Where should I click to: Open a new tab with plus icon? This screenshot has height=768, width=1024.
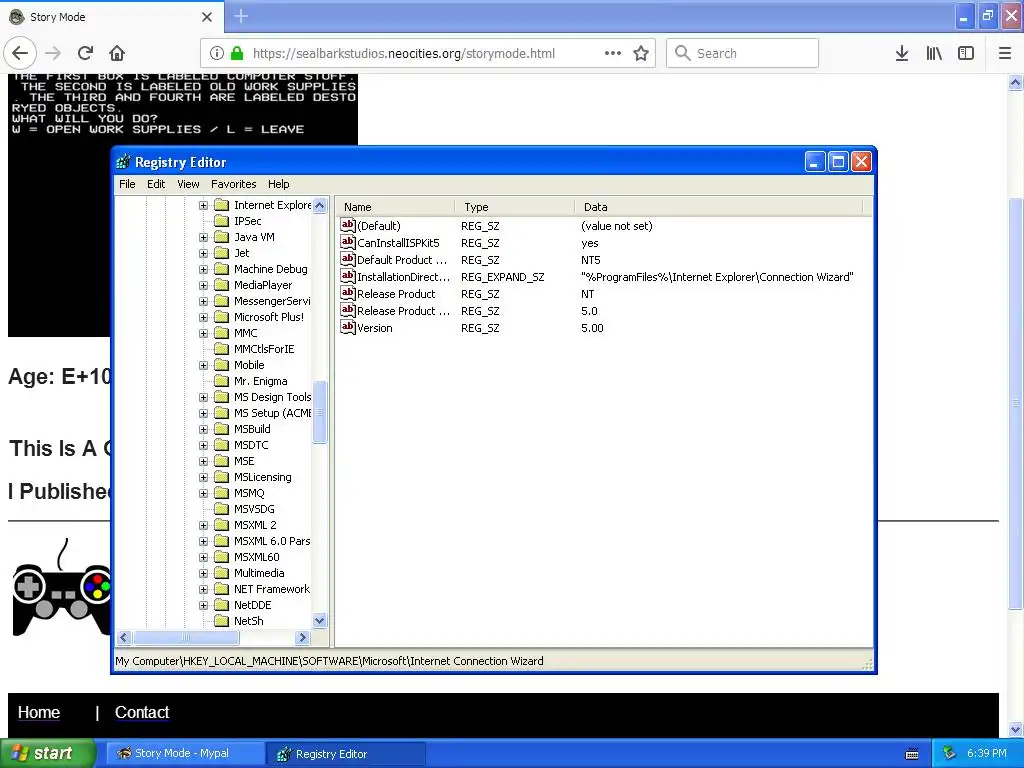(x=240, y=16)
